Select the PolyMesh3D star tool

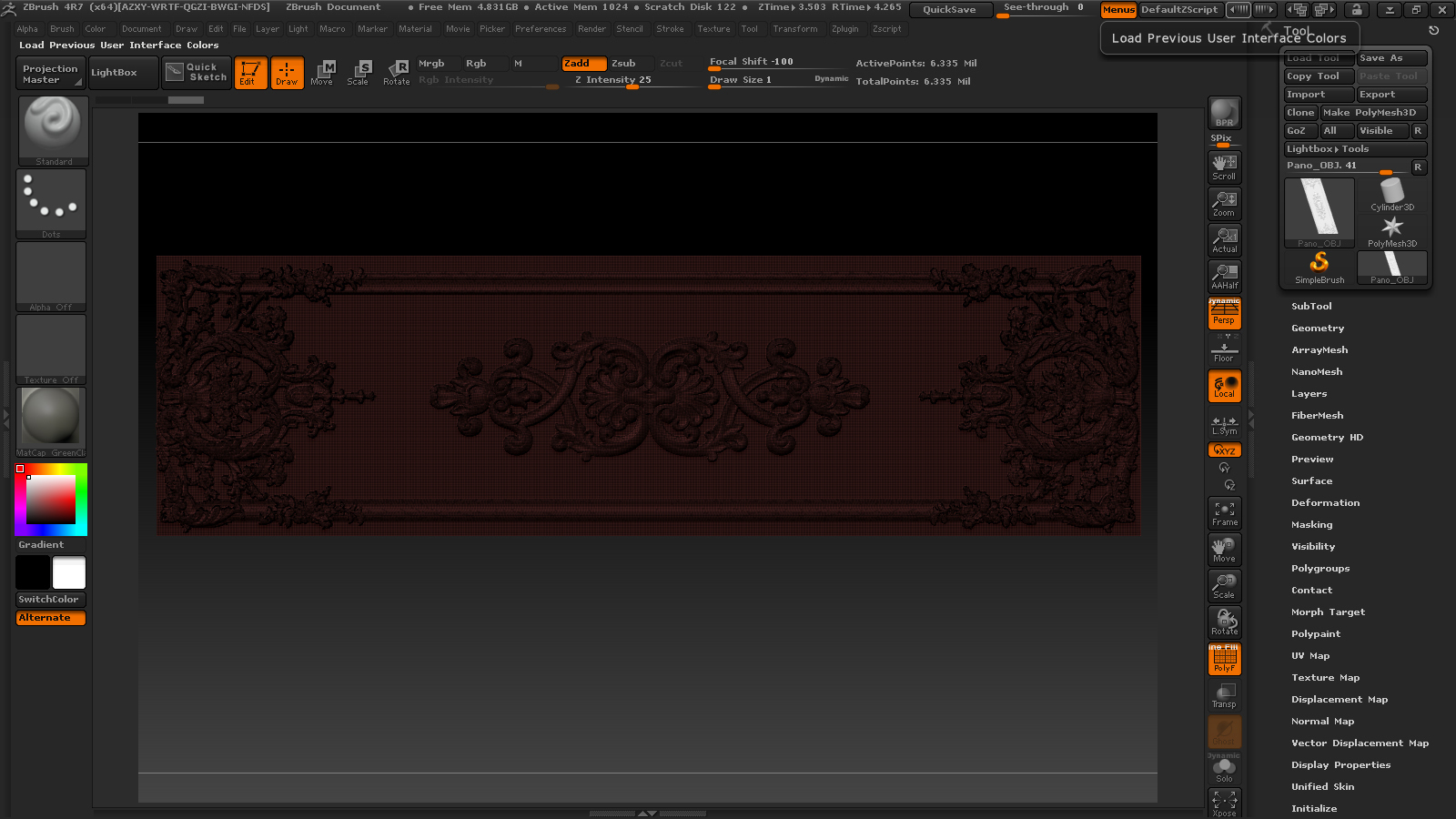click(1392, 231)
